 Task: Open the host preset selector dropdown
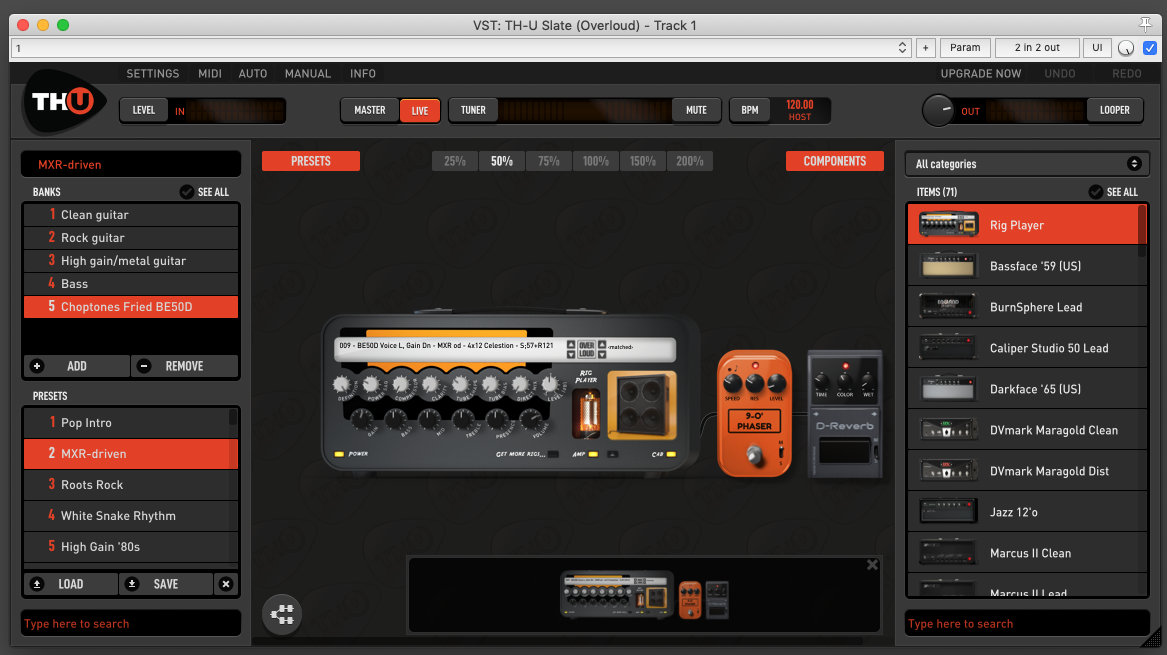pyautogui.click(x=902, y=48)
